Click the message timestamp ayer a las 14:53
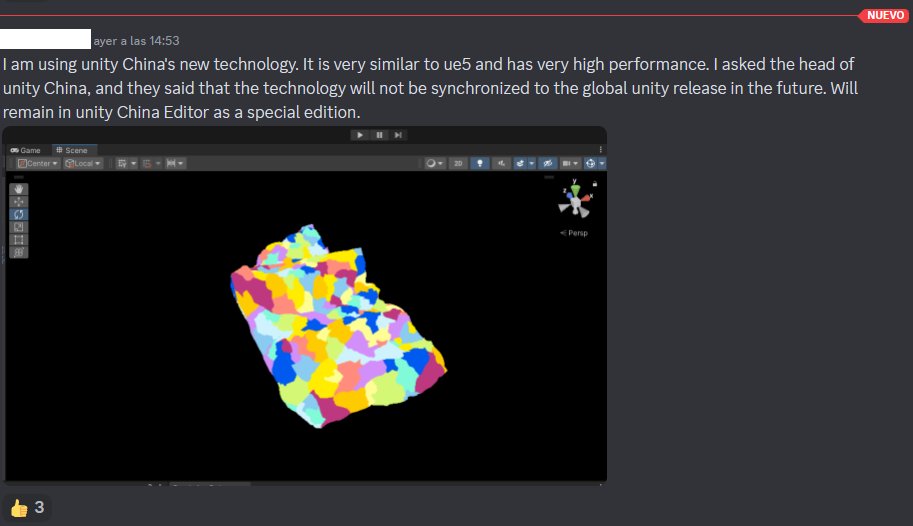 (136, 41)
